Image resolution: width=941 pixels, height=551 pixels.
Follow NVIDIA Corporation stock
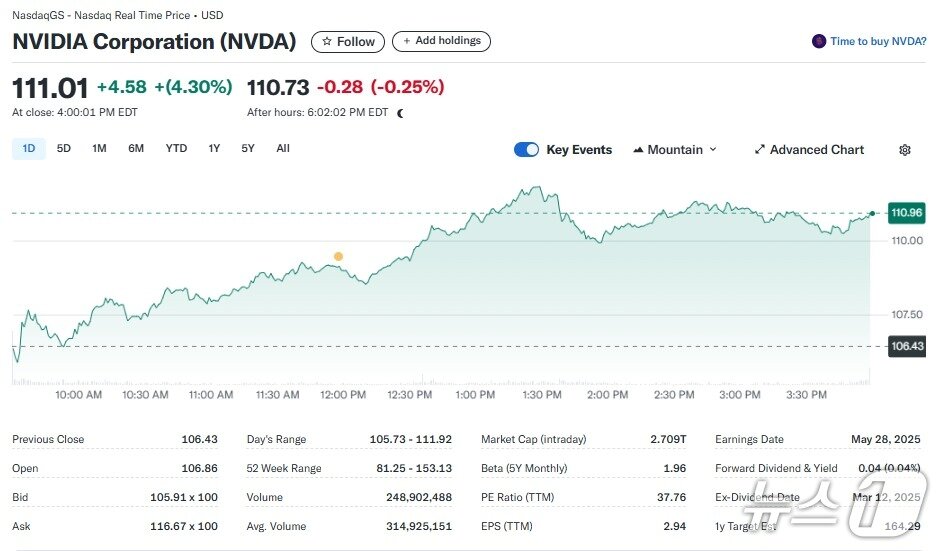348,41
